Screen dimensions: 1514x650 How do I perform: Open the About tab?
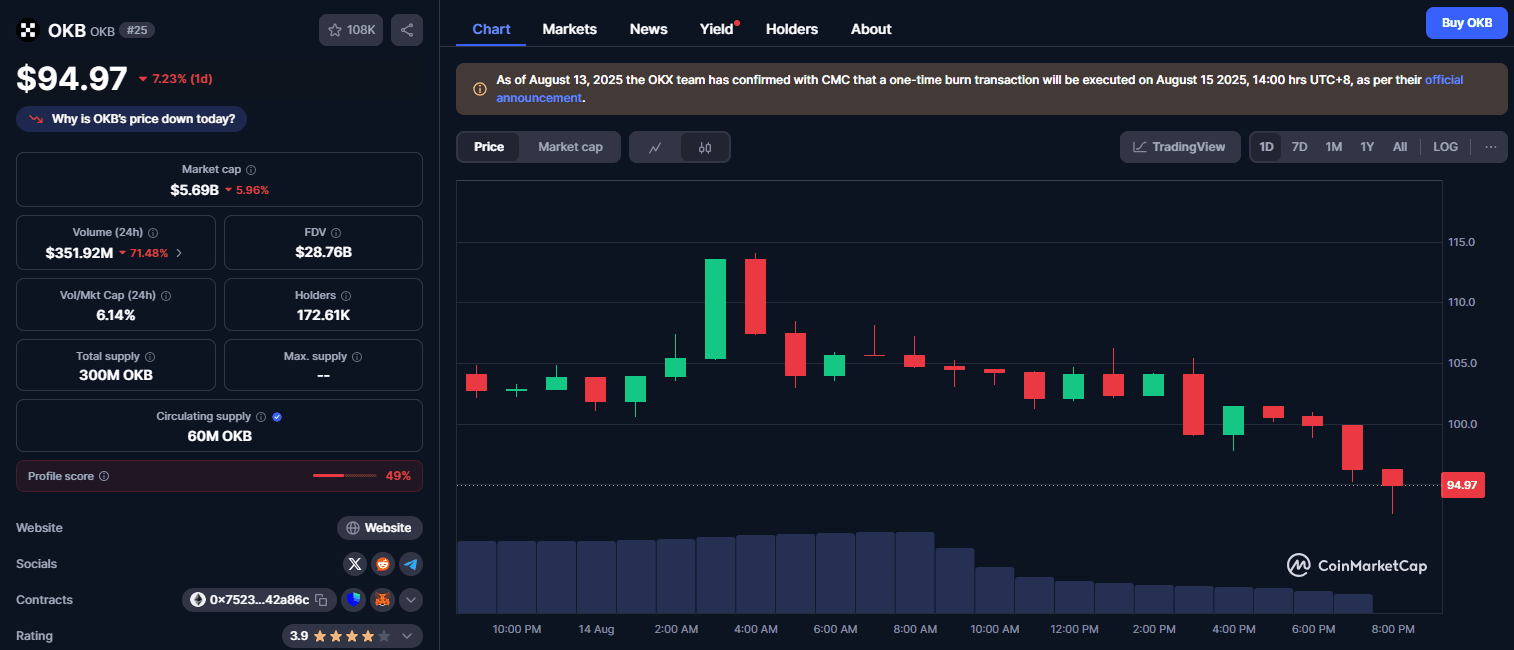coord(871,29)
